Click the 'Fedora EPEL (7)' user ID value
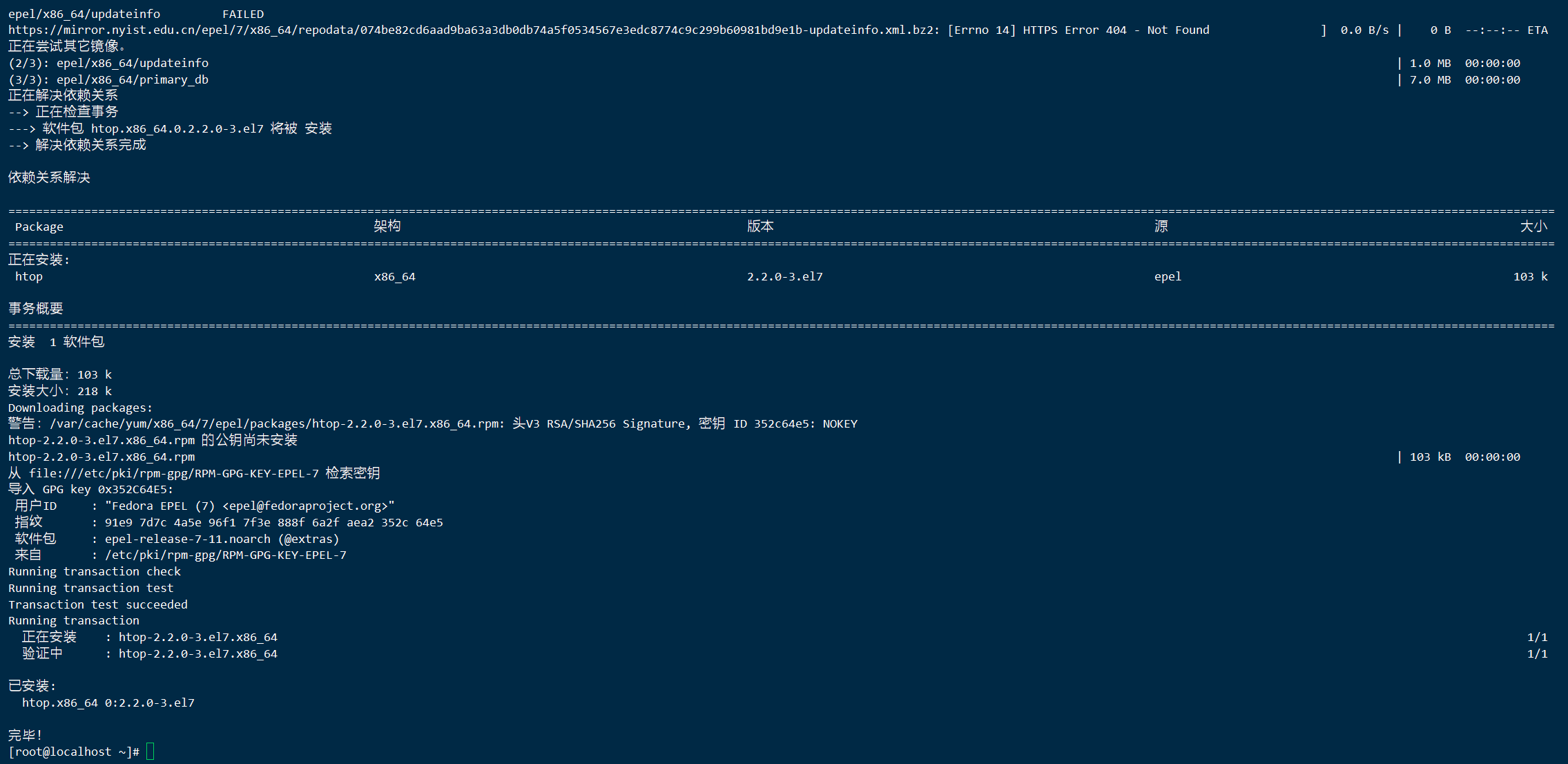This screenshot has width=1568, height=764. point(250,506)
